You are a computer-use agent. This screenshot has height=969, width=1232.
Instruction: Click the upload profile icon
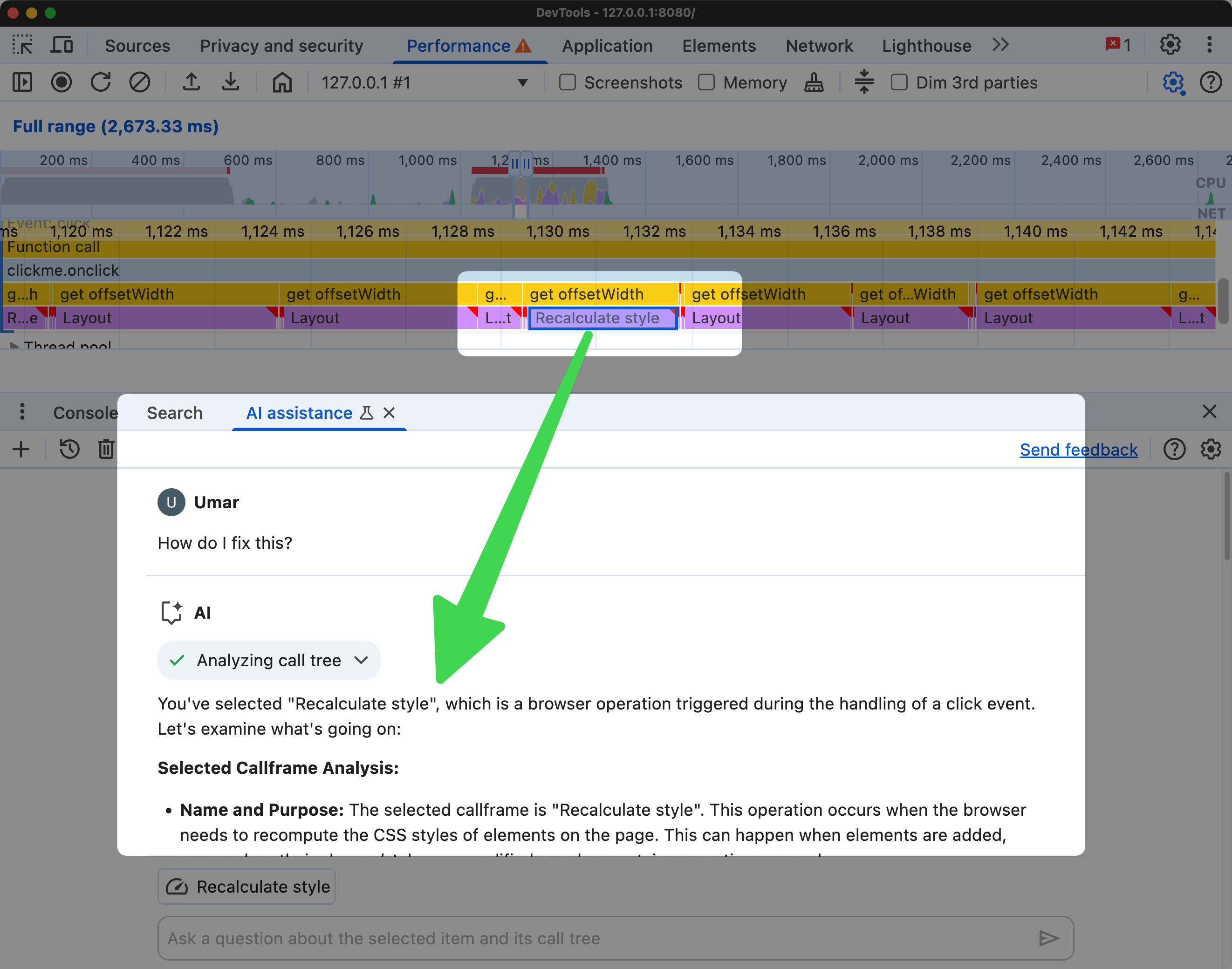[x=192, y=83]
